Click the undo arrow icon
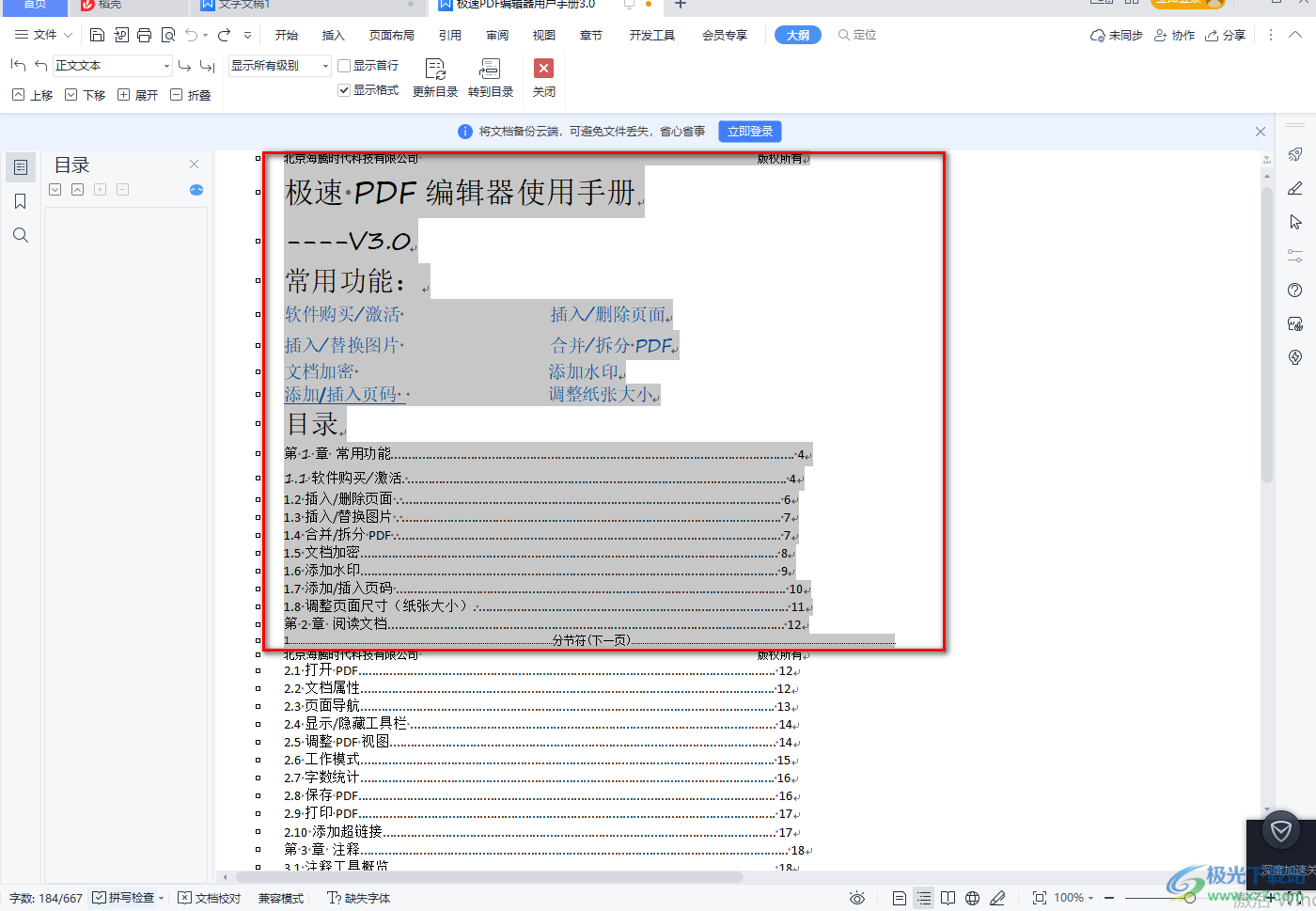This screenshot has width=1316, height=911. [x=192, y=35]
